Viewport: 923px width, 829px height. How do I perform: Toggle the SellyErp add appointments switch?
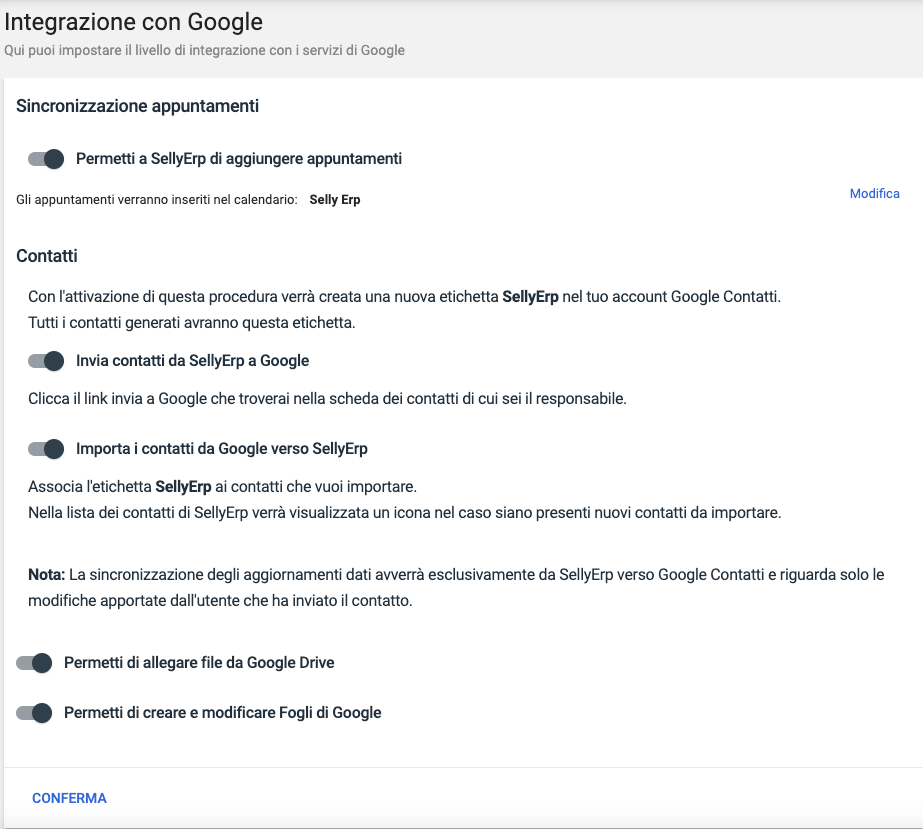coord(46,159)
